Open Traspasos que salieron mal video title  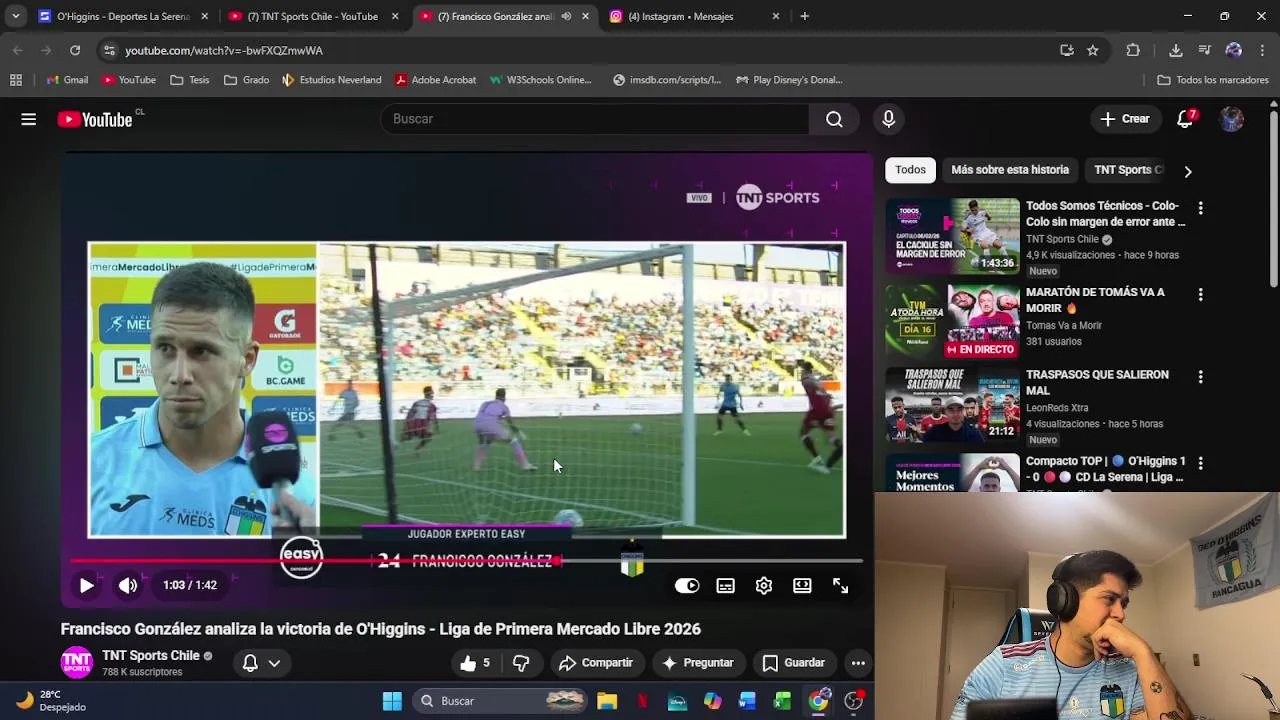click(1097, 383)
